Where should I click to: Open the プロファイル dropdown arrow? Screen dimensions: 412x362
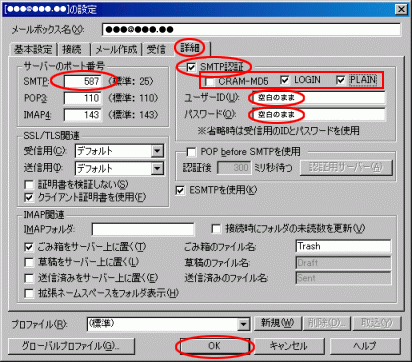pos(244,324)
